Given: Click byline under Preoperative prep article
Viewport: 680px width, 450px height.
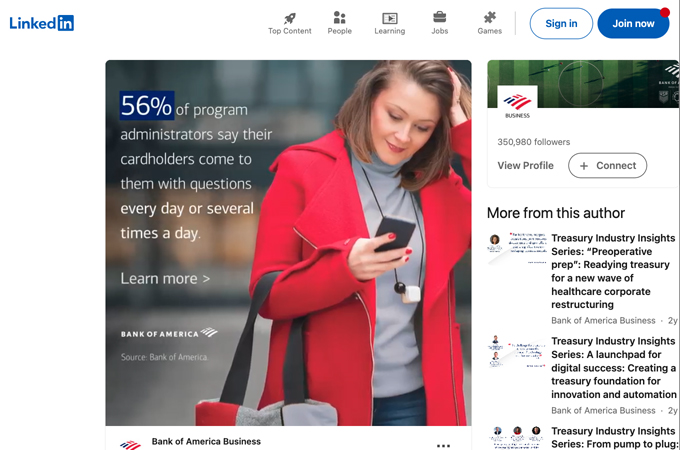Looking at the screenshot, I should tap(603, 320).
